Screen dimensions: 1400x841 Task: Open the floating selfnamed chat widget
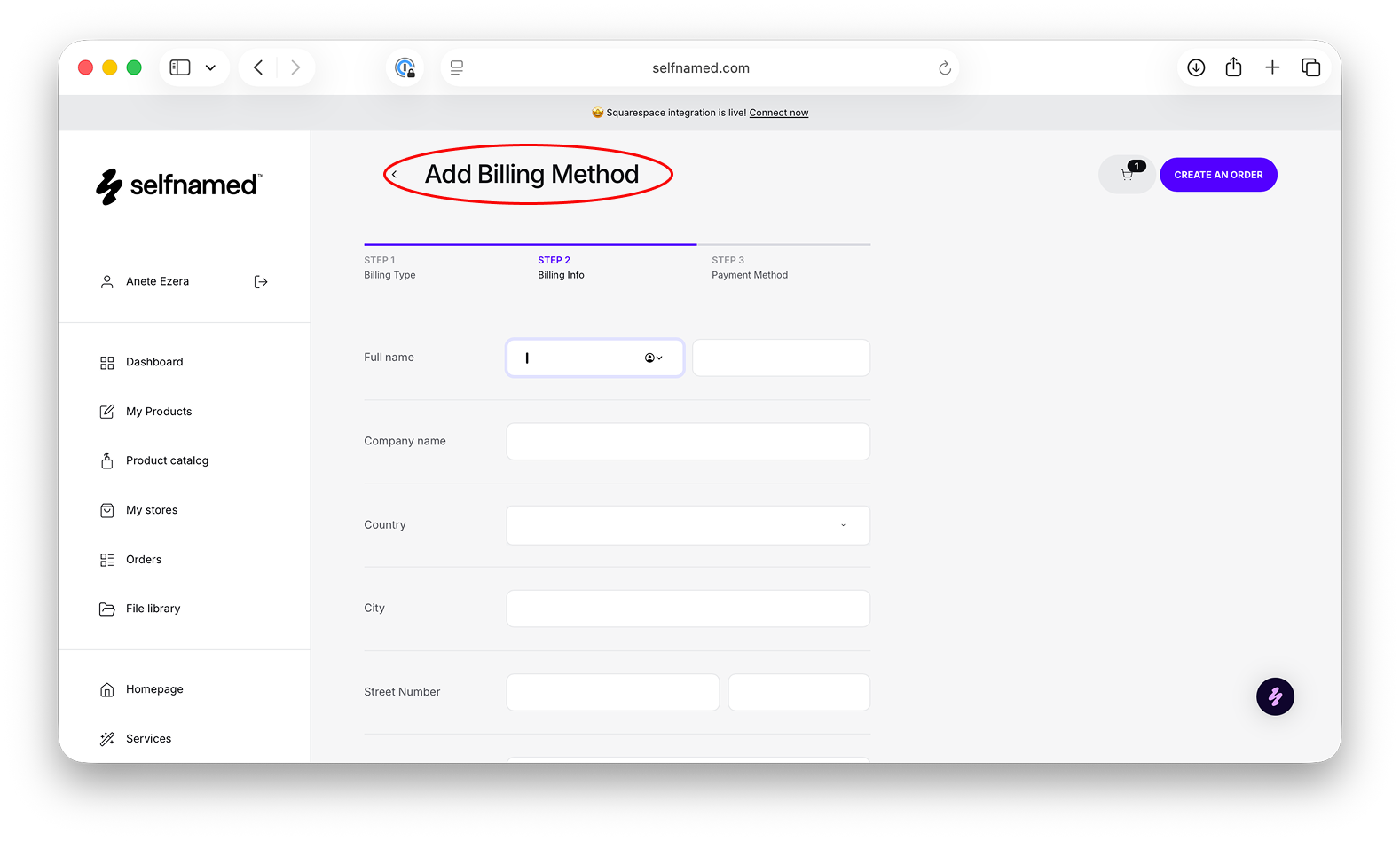pos(1275,696)
